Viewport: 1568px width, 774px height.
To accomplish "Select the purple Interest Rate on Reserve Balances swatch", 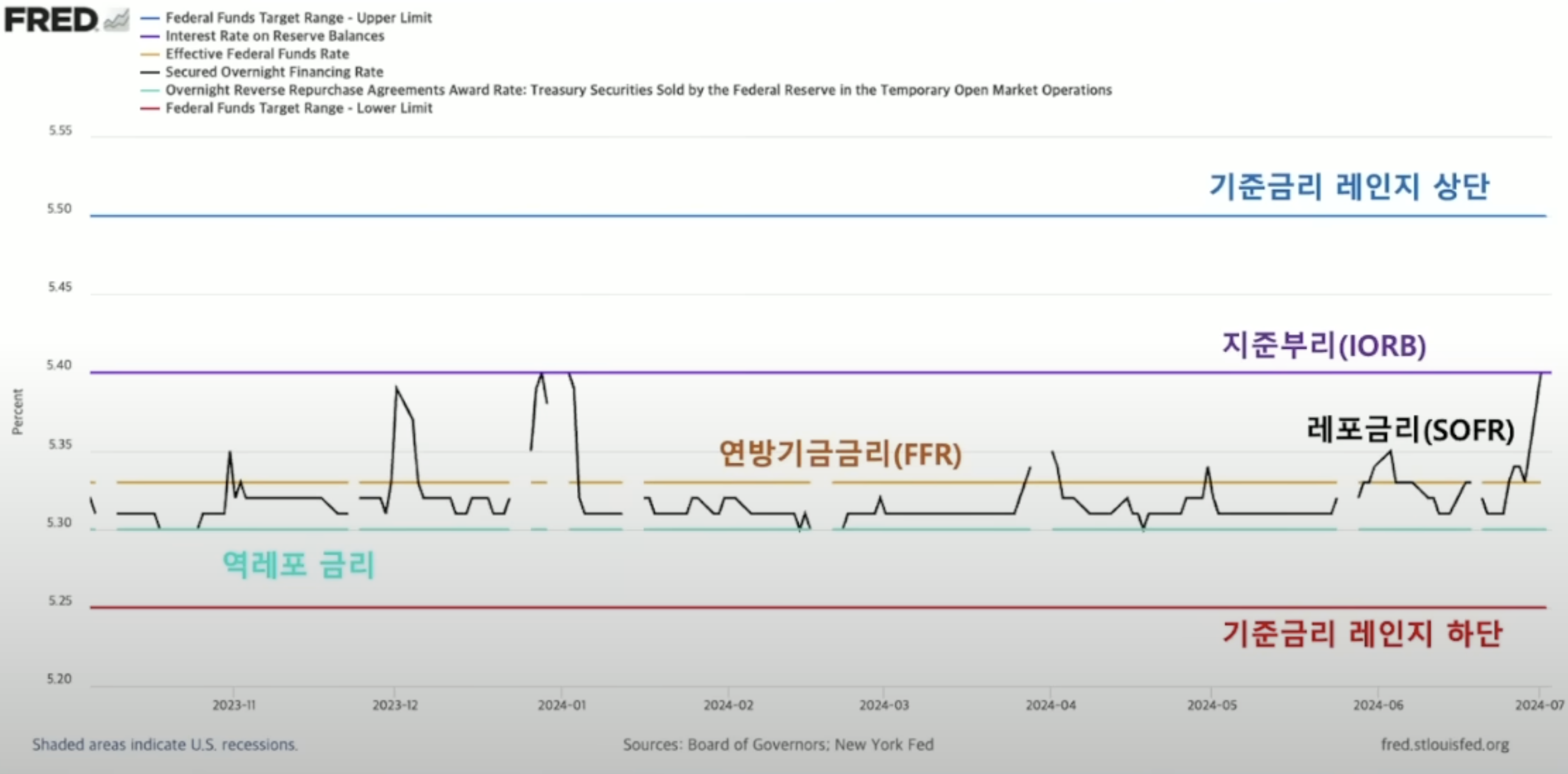I will pyautogui.click(x=151, y=36).
